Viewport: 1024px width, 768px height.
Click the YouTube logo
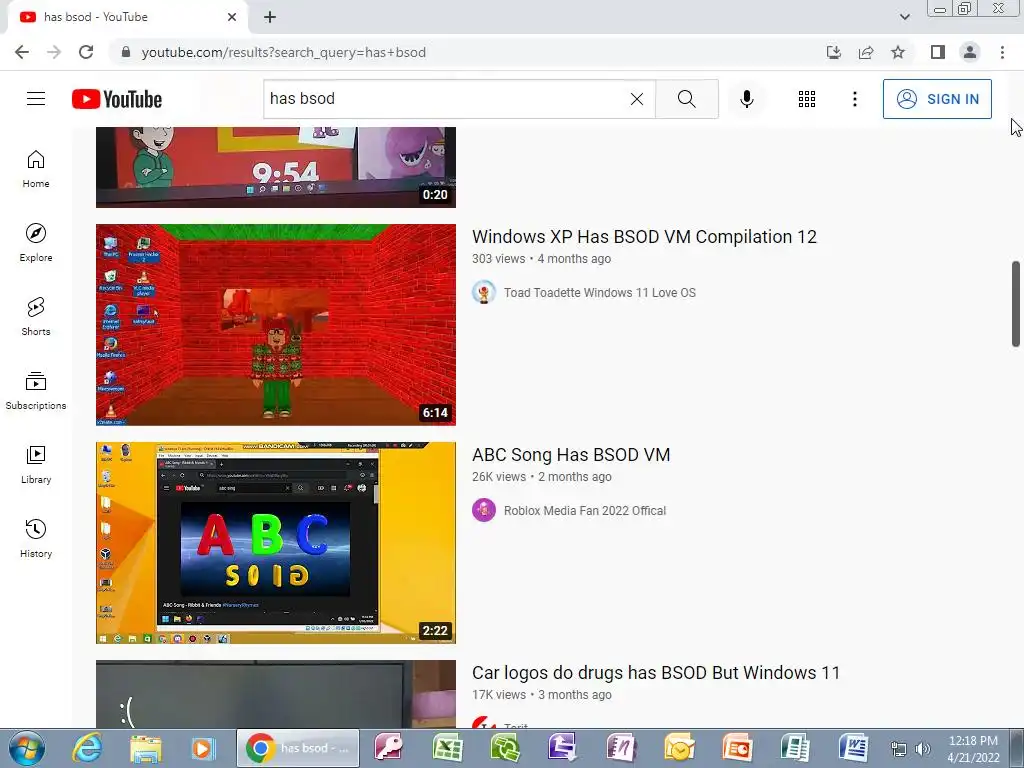(x=117, y=99)
